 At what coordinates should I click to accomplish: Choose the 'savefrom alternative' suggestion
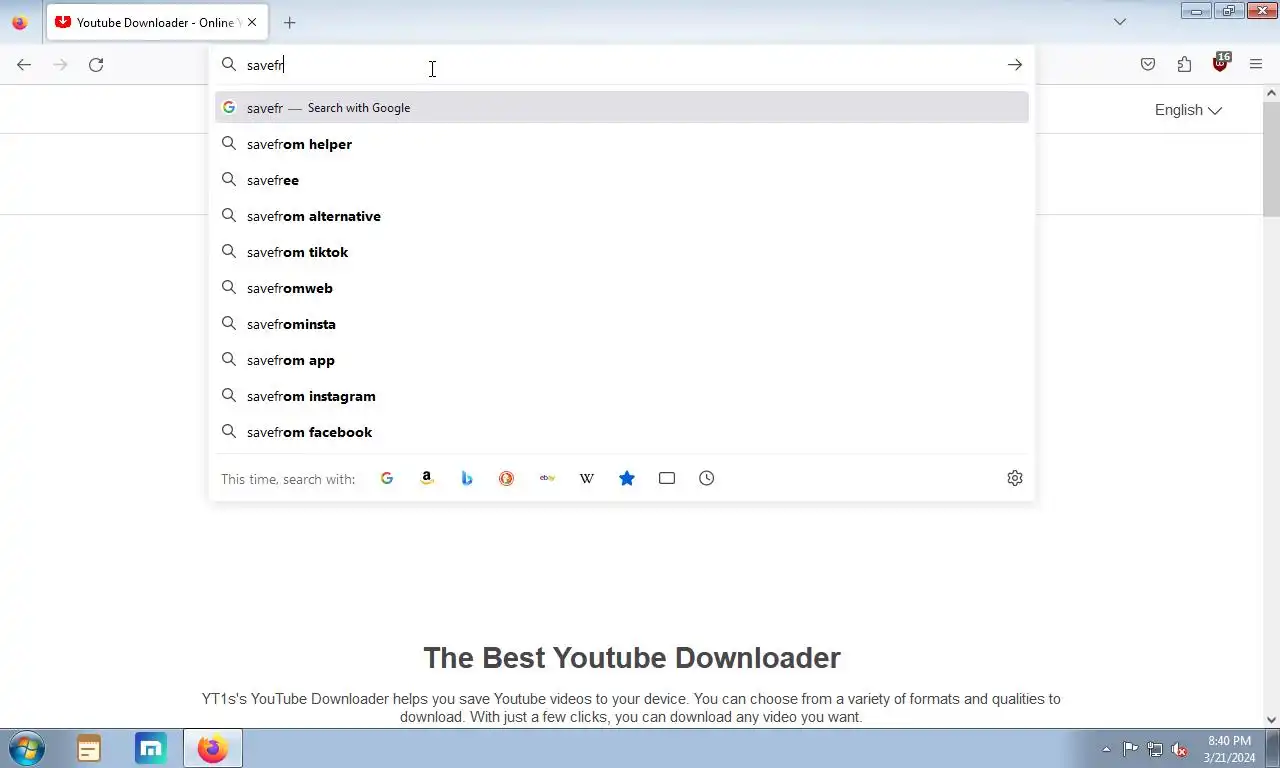(x=622, y=216)
